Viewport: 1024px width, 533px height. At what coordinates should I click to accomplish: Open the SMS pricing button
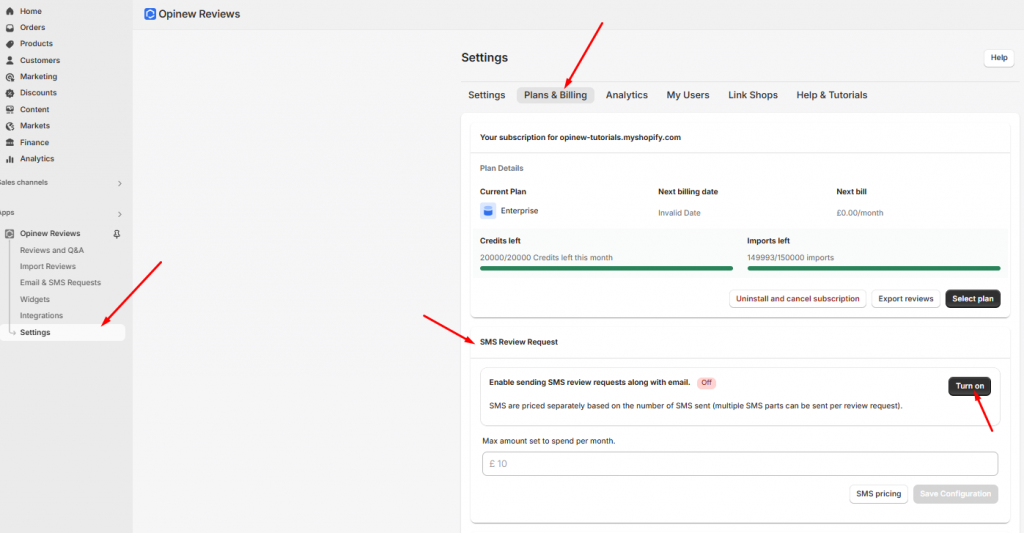click(x=878, y=494)
